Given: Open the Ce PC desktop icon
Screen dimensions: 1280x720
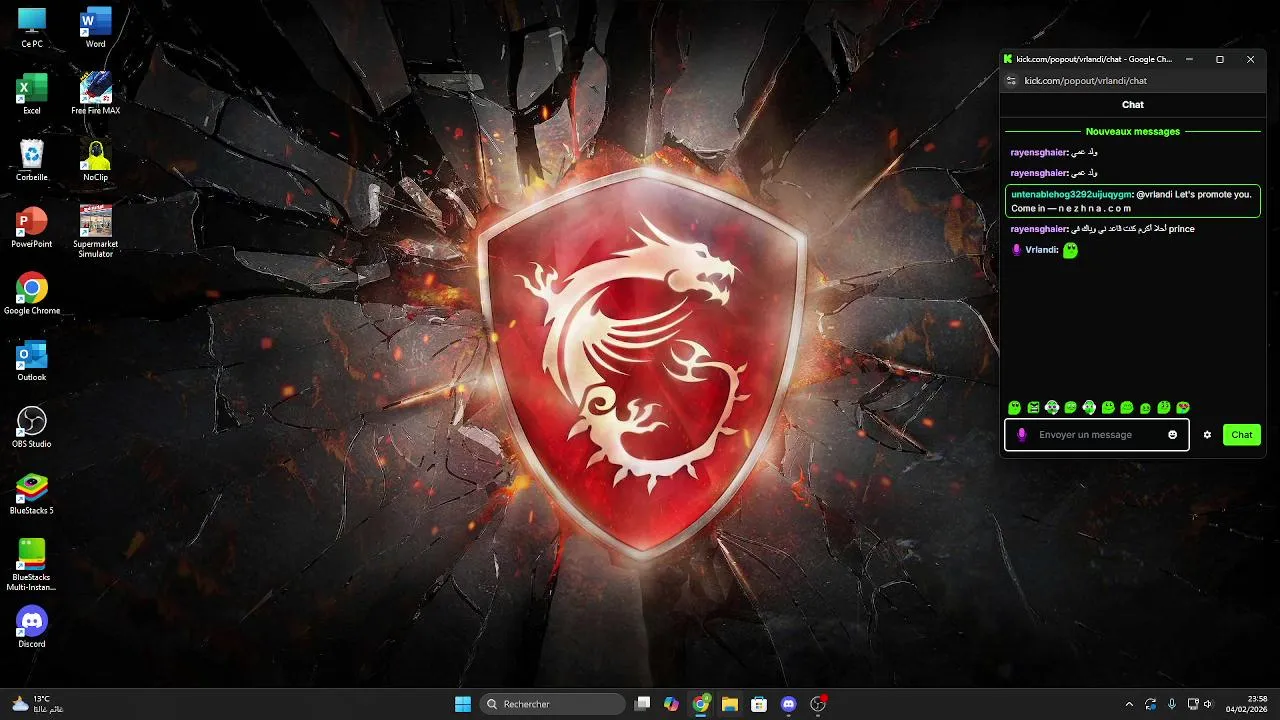Looking at the screenshot, I should tap(32, 27).
